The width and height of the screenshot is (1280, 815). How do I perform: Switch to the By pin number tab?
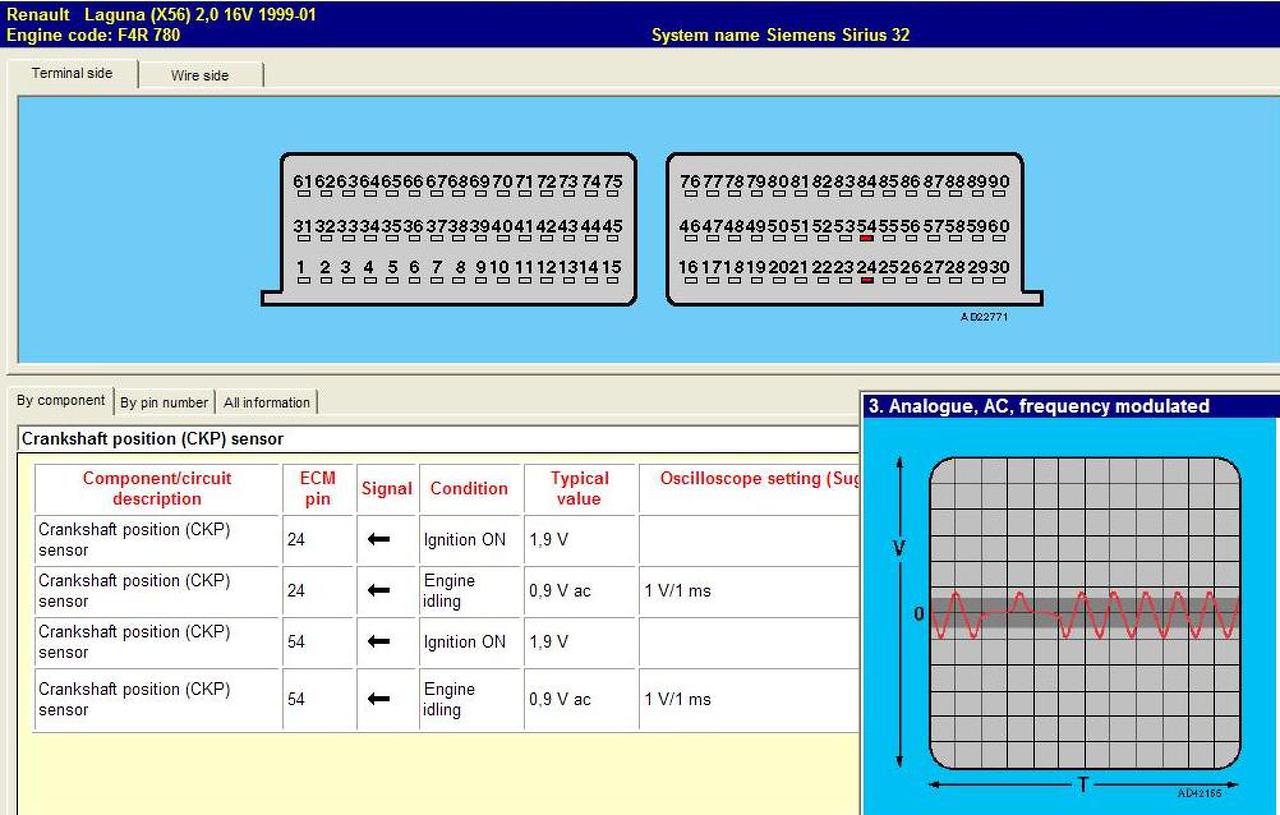pyautogui.click(x=164, y=402)
